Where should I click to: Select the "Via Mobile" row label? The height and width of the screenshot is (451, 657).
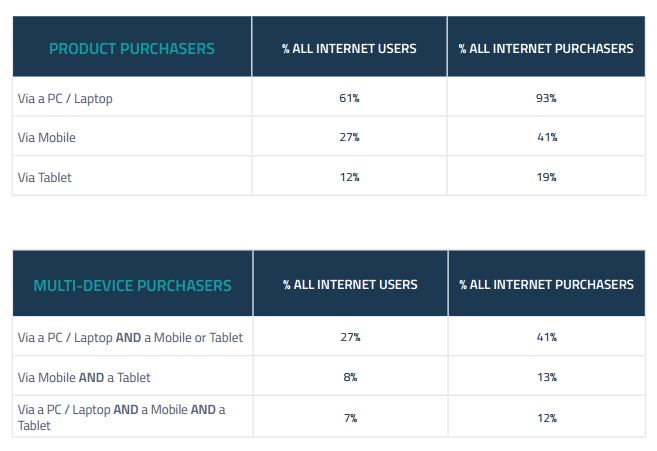point(46,138)
